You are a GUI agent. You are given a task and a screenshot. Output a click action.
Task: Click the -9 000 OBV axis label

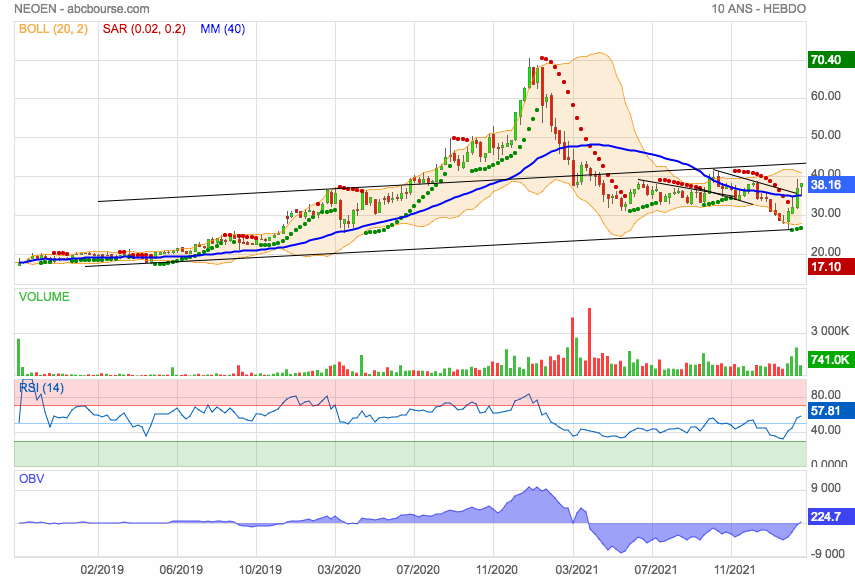(828, 554)
